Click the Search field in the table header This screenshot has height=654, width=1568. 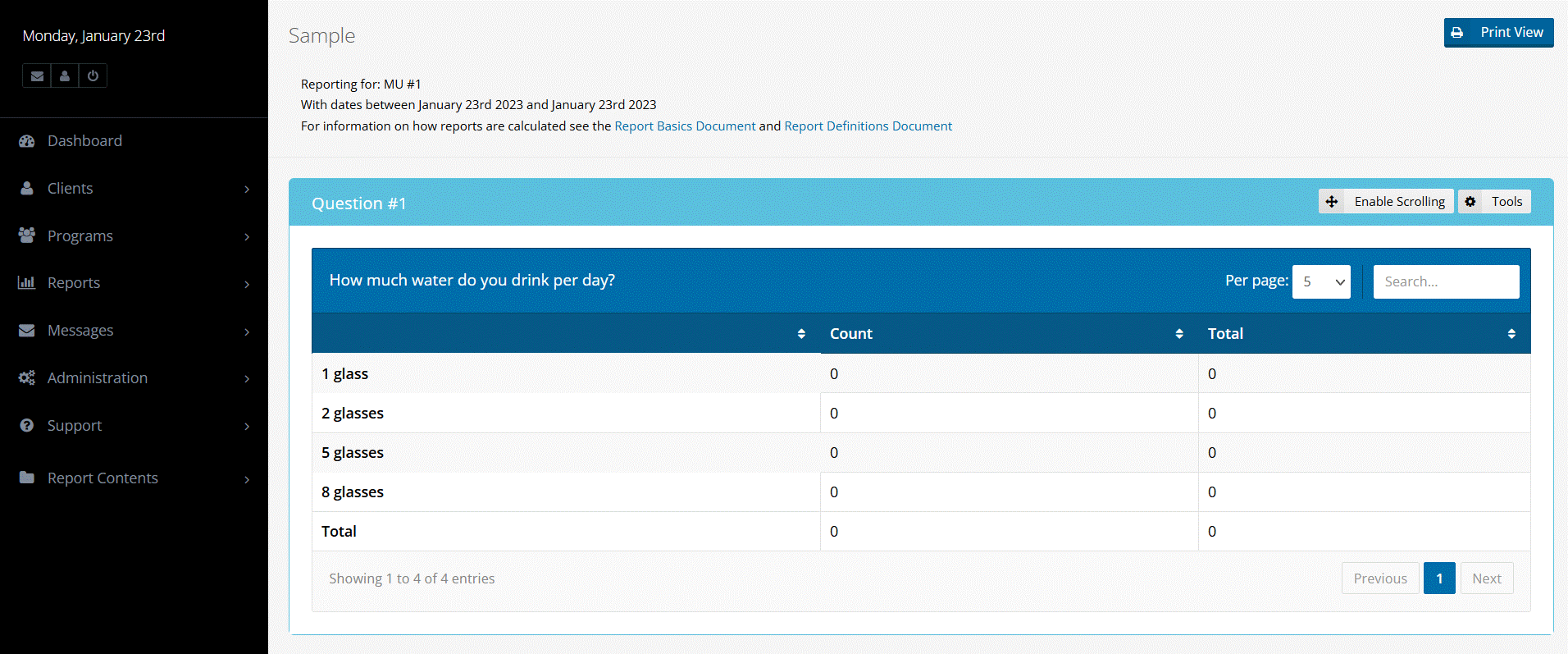point(1446,282)
